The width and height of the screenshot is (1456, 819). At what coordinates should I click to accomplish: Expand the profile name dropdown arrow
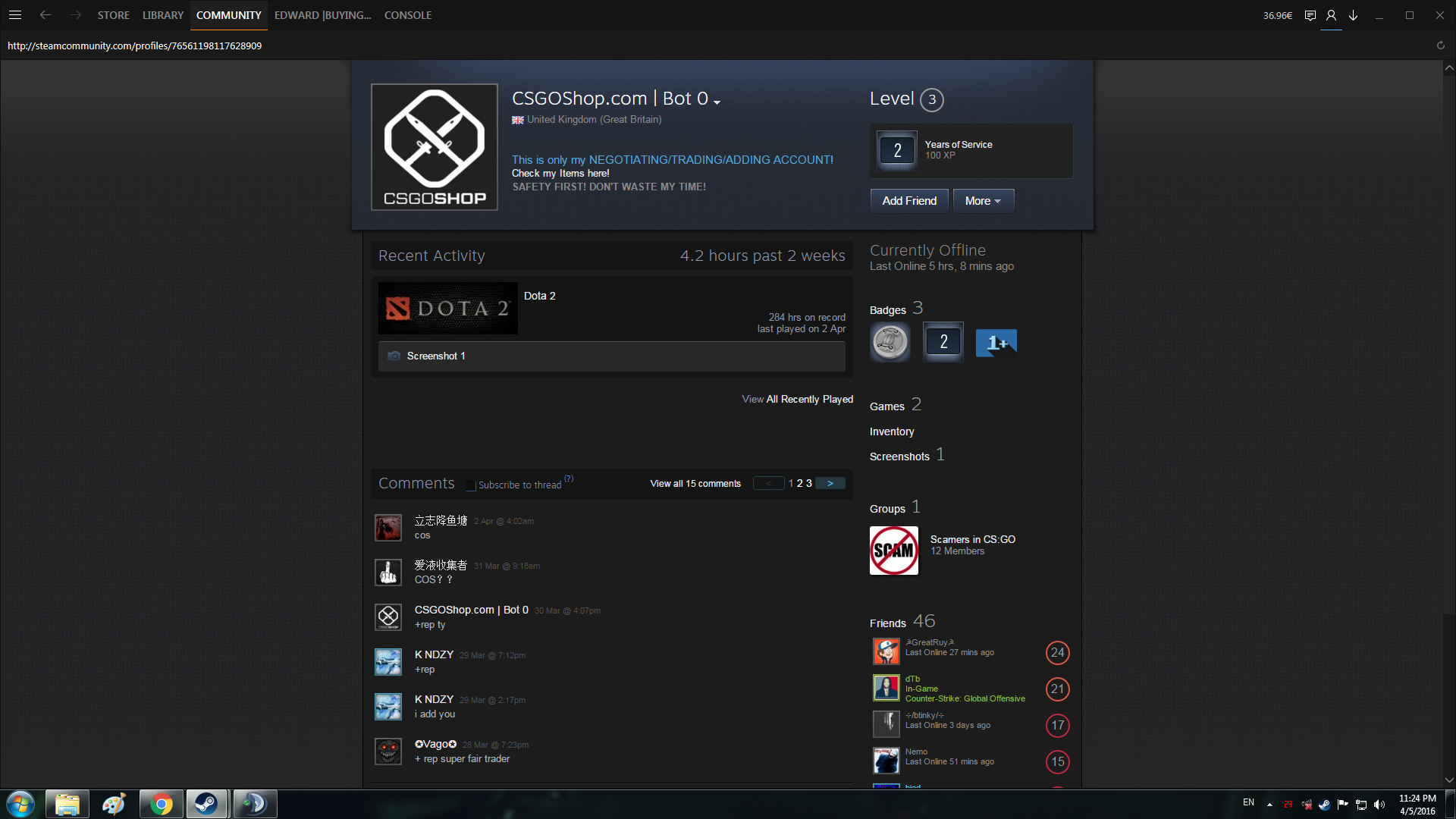tap(717, 102)
